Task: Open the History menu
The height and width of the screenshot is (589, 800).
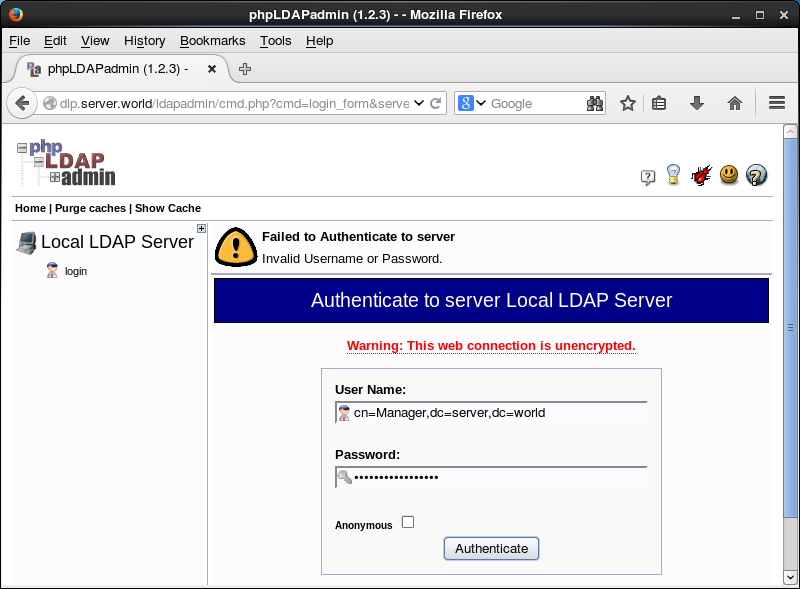Action: (x=144, y=41)
